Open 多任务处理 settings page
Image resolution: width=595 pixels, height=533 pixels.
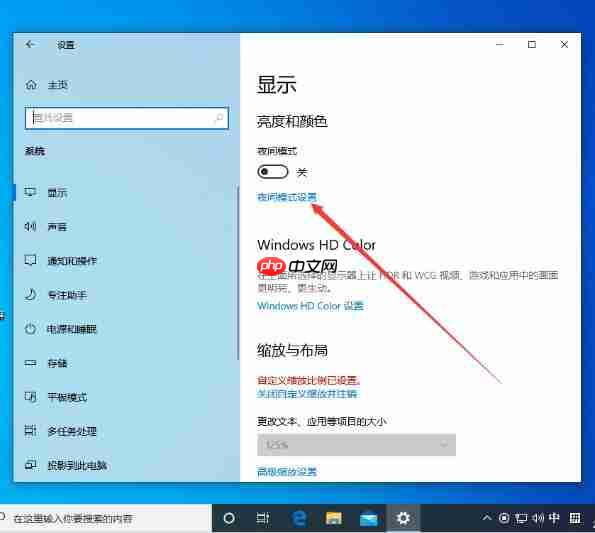click(72, 431)
